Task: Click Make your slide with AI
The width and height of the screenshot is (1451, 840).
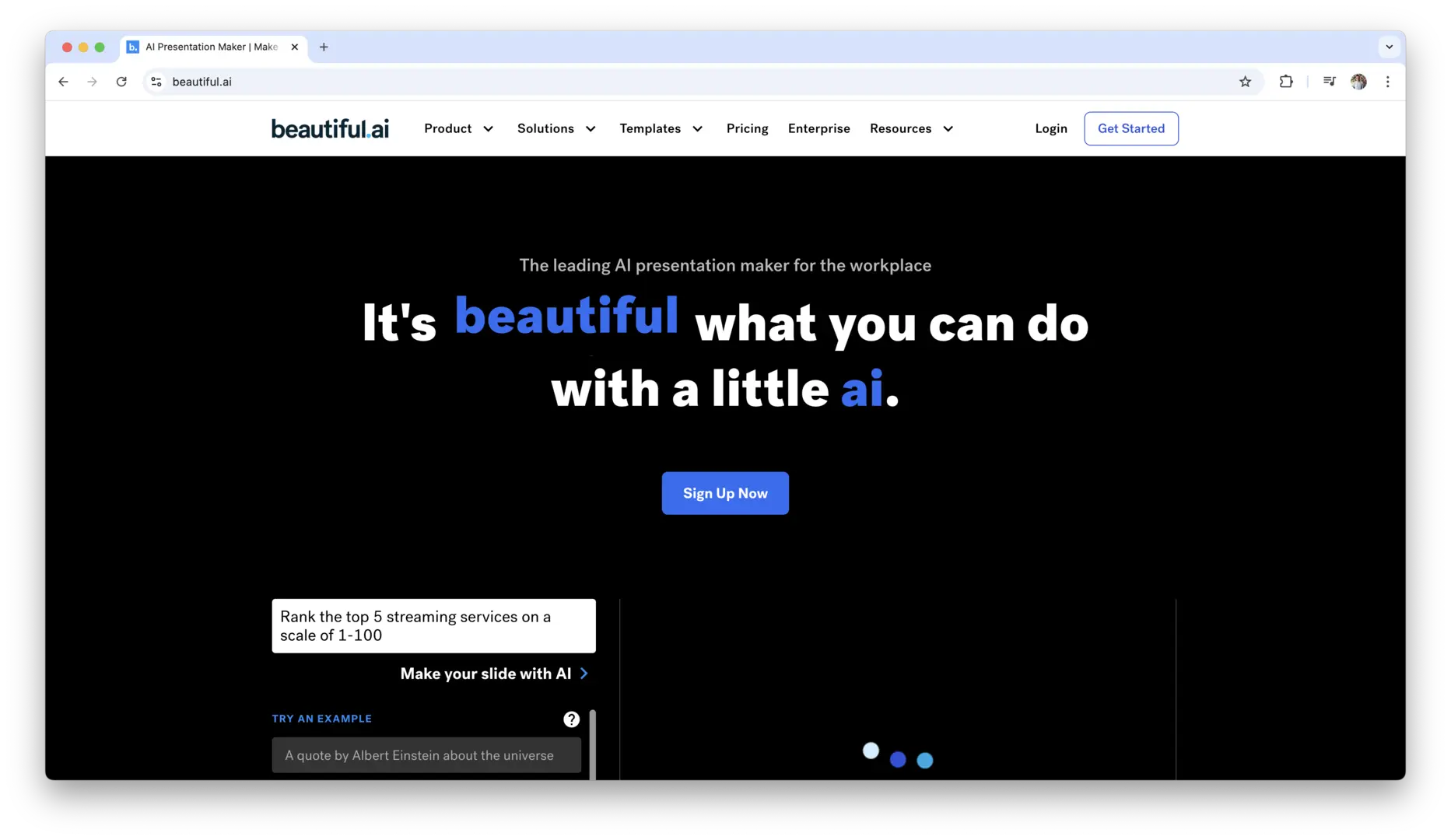Action: point(485,674)
